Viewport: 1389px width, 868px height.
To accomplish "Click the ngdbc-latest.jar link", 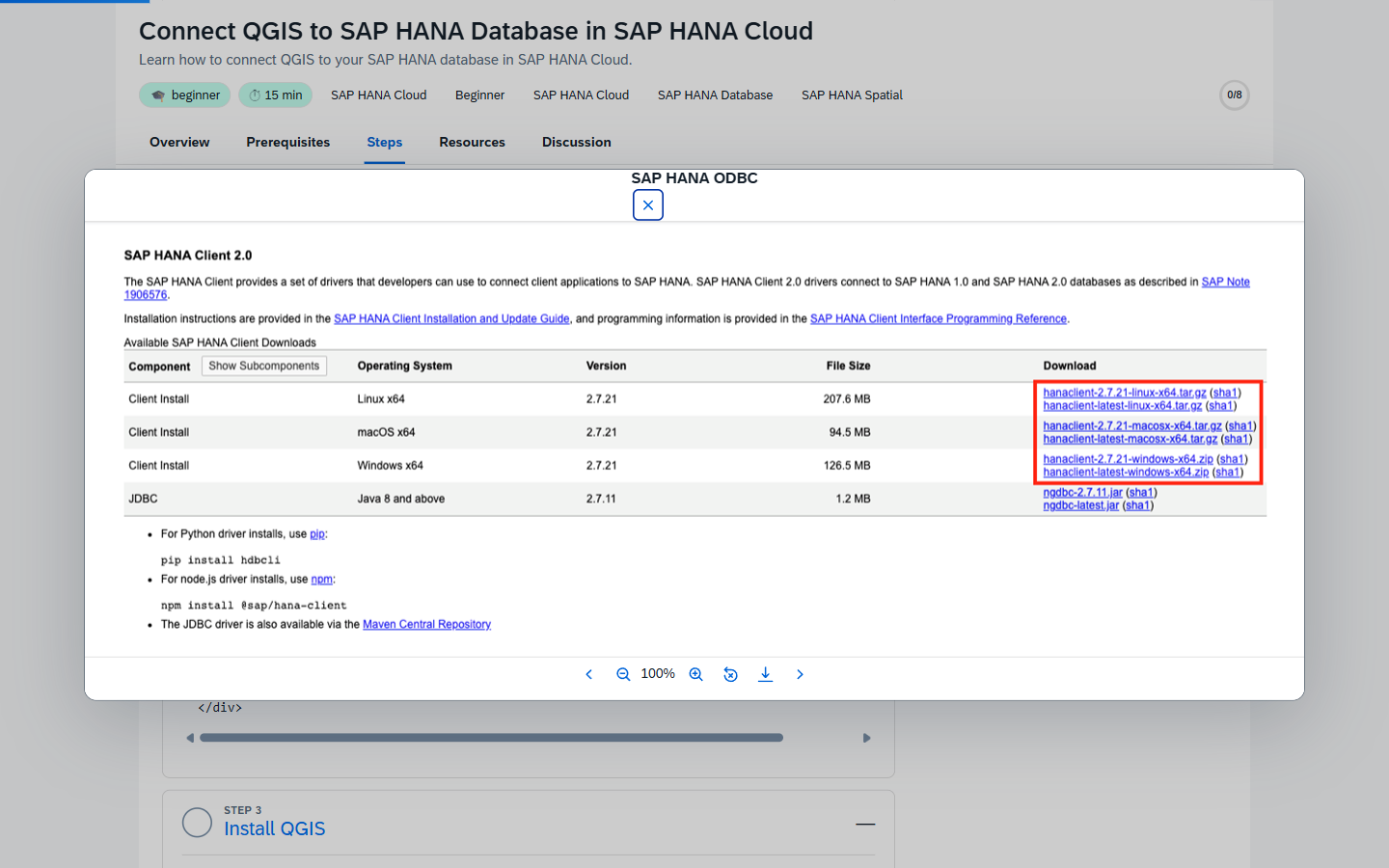I will pos(1080,505).
